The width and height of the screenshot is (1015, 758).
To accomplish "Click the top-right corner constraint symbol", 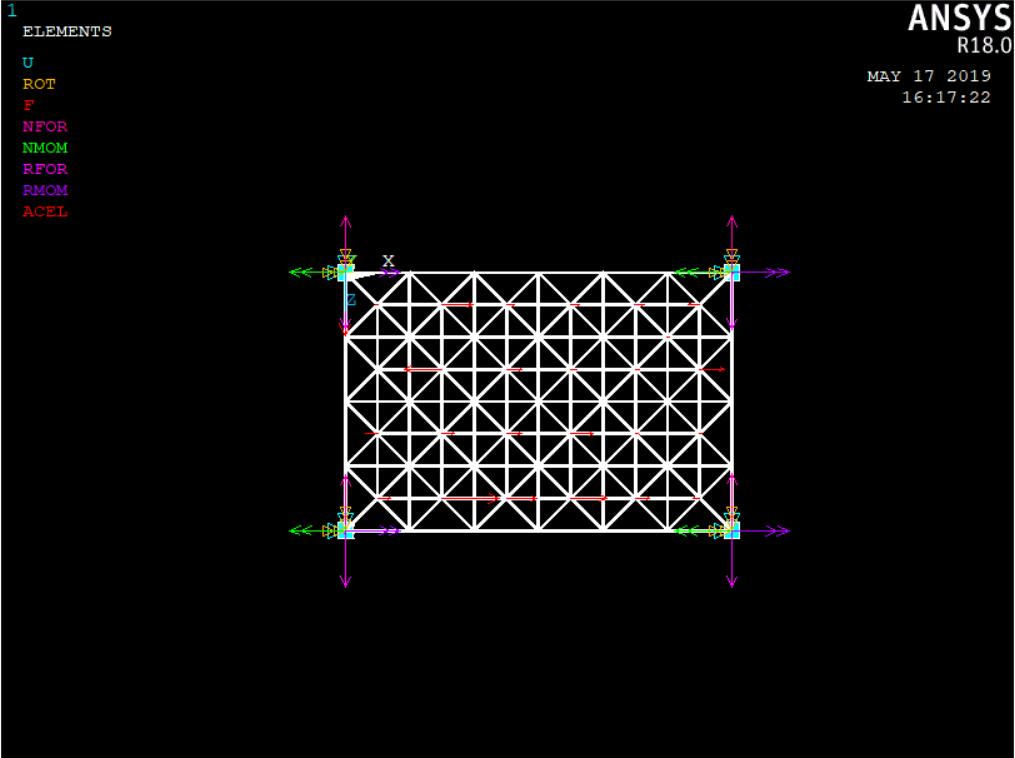I will click(731, 272).
